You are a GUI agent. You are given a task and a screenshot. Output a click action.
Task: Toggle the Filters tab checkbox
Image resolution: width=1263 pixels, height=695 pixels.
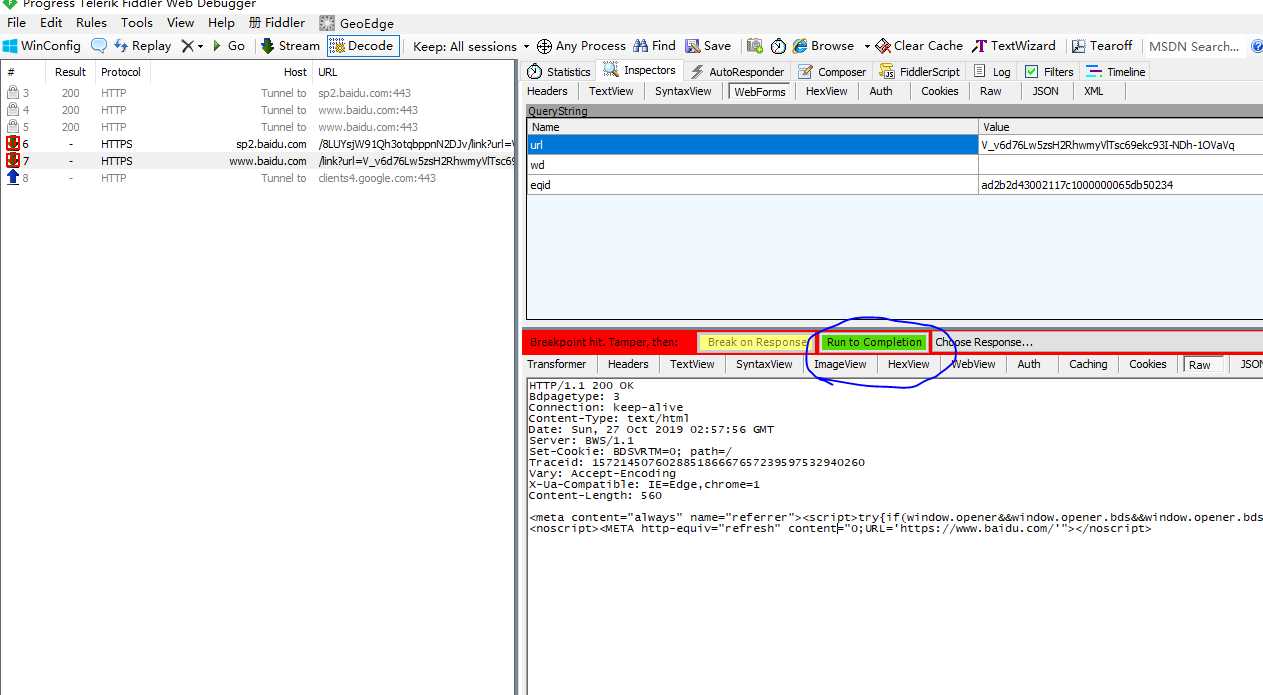1032,72
